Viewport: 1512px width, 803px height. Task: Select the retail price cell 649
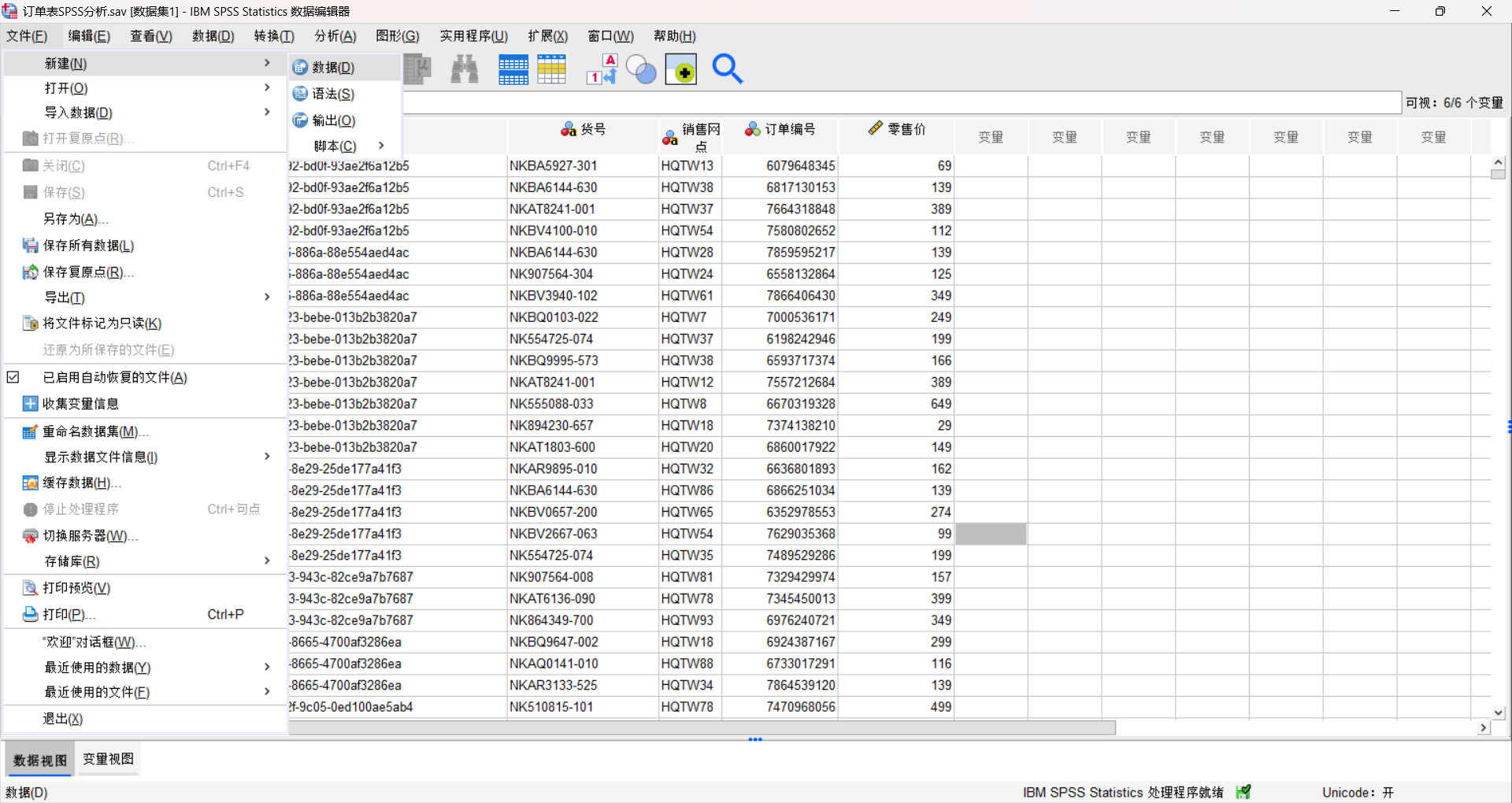[896, 404]
